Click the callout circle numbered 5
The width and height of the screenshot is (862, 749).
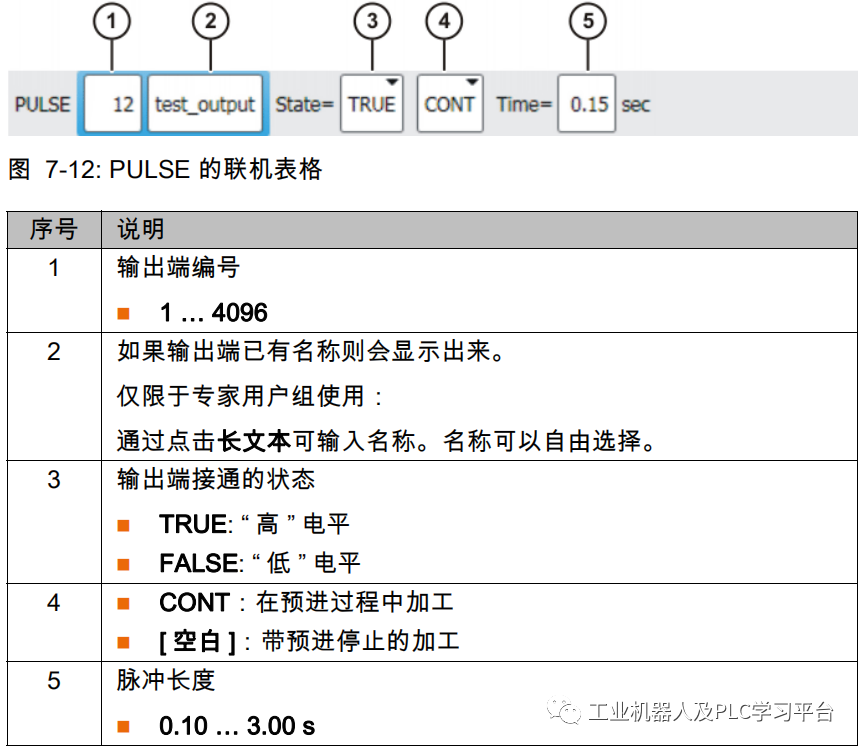click(x=590, y=19)
